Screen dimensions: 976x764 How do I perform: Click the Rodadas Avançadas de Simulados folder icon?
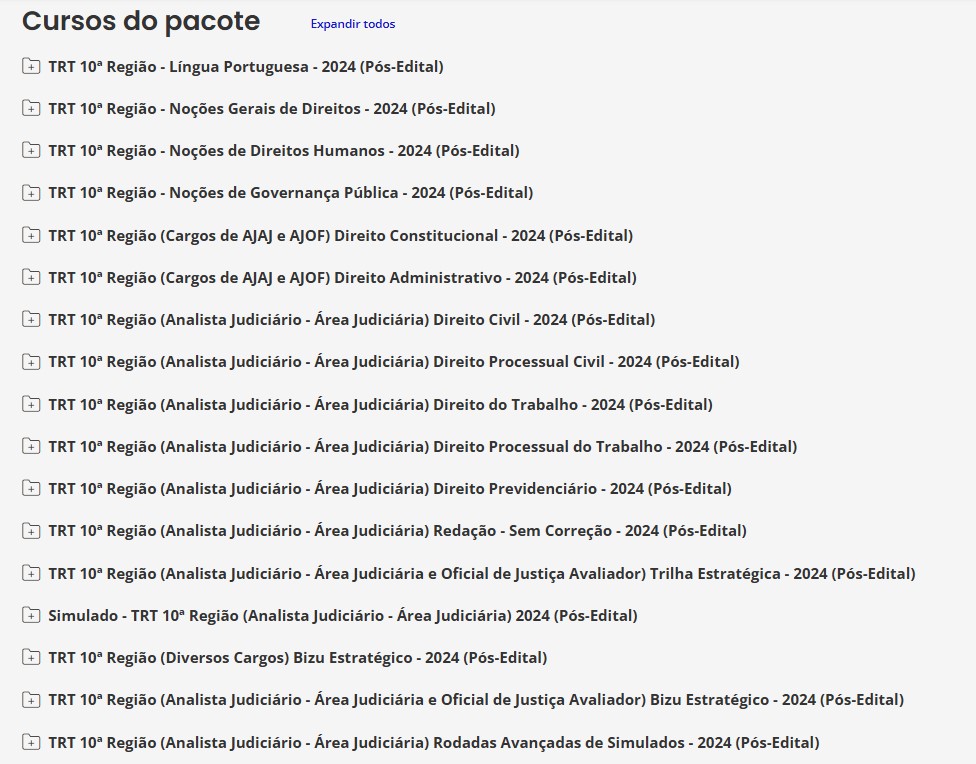pos(30,742)
